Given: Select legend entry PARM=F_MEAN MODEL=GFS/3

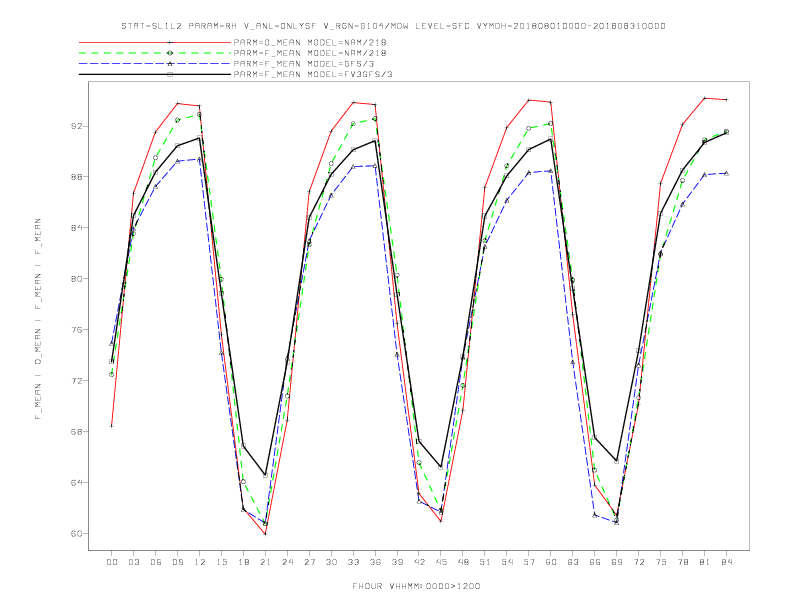Looking at the screenshot, I should [304, 64].
